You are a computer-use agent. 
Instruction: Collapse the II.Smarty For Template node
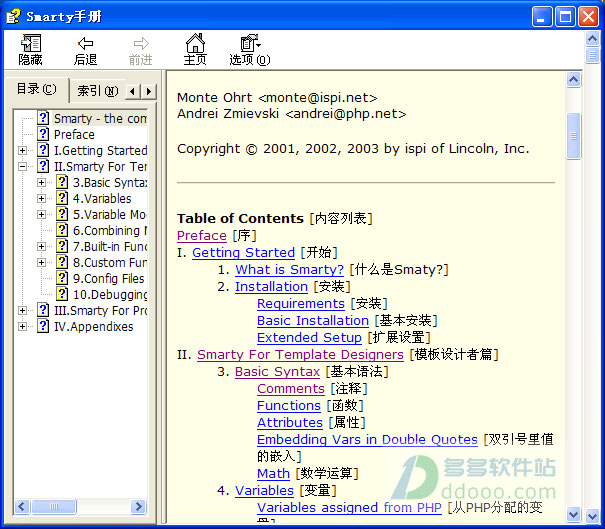point(23,167)
